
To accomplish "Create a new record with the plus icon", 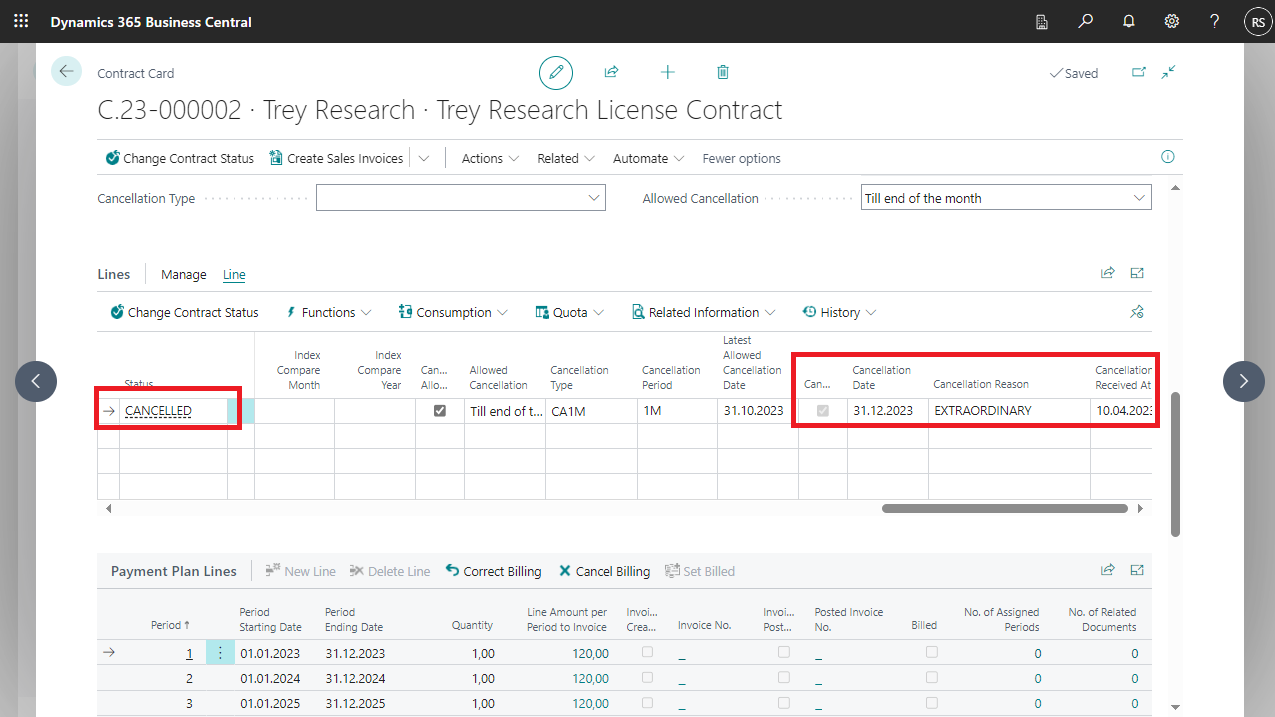I will point(667,72).
